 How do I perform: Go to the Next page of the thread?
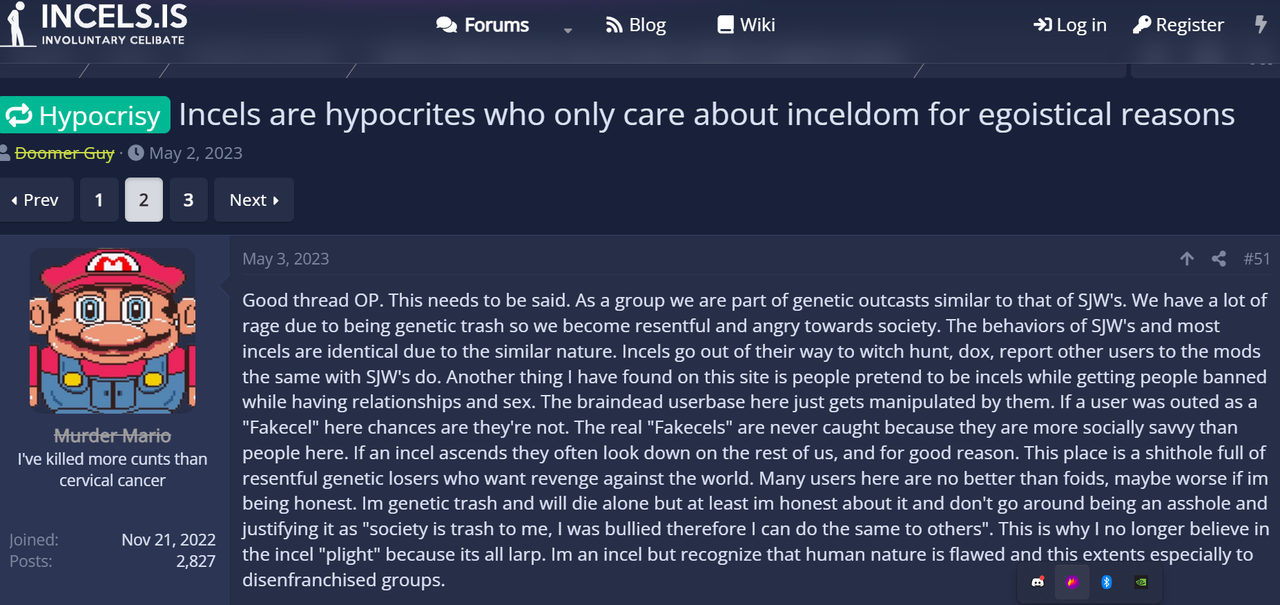click(x=254, y=200)
